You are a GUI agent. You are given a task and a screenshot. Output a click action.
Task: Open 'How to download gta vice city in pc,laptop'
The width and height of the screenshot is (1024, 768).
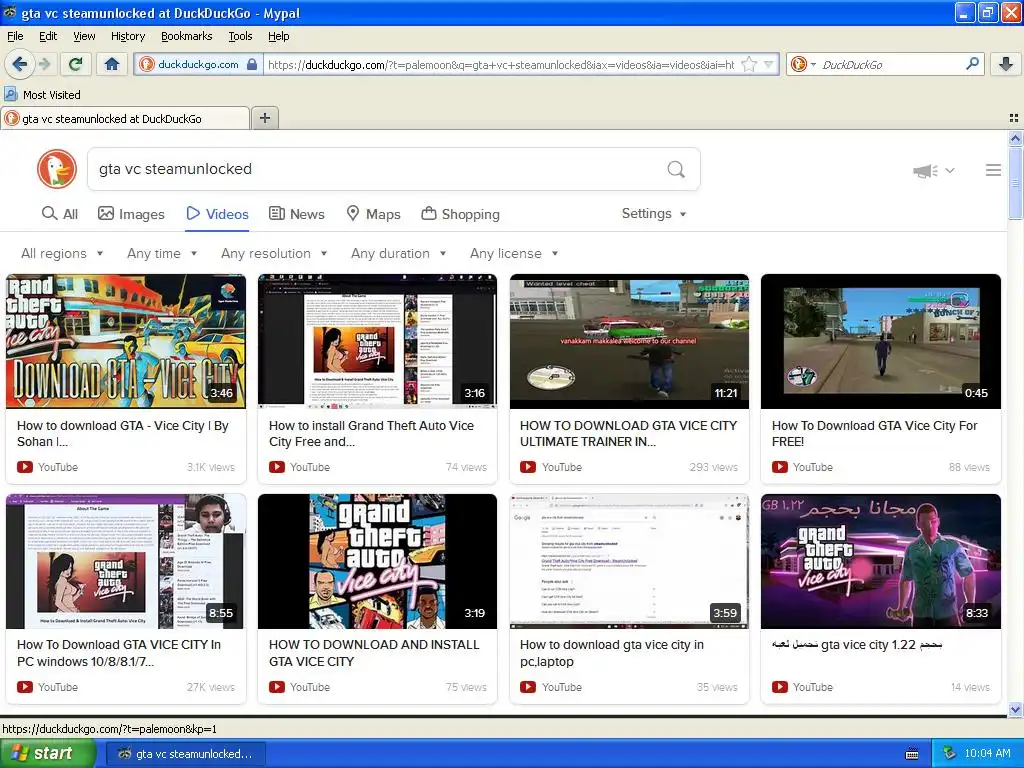[x=612, y=653]
